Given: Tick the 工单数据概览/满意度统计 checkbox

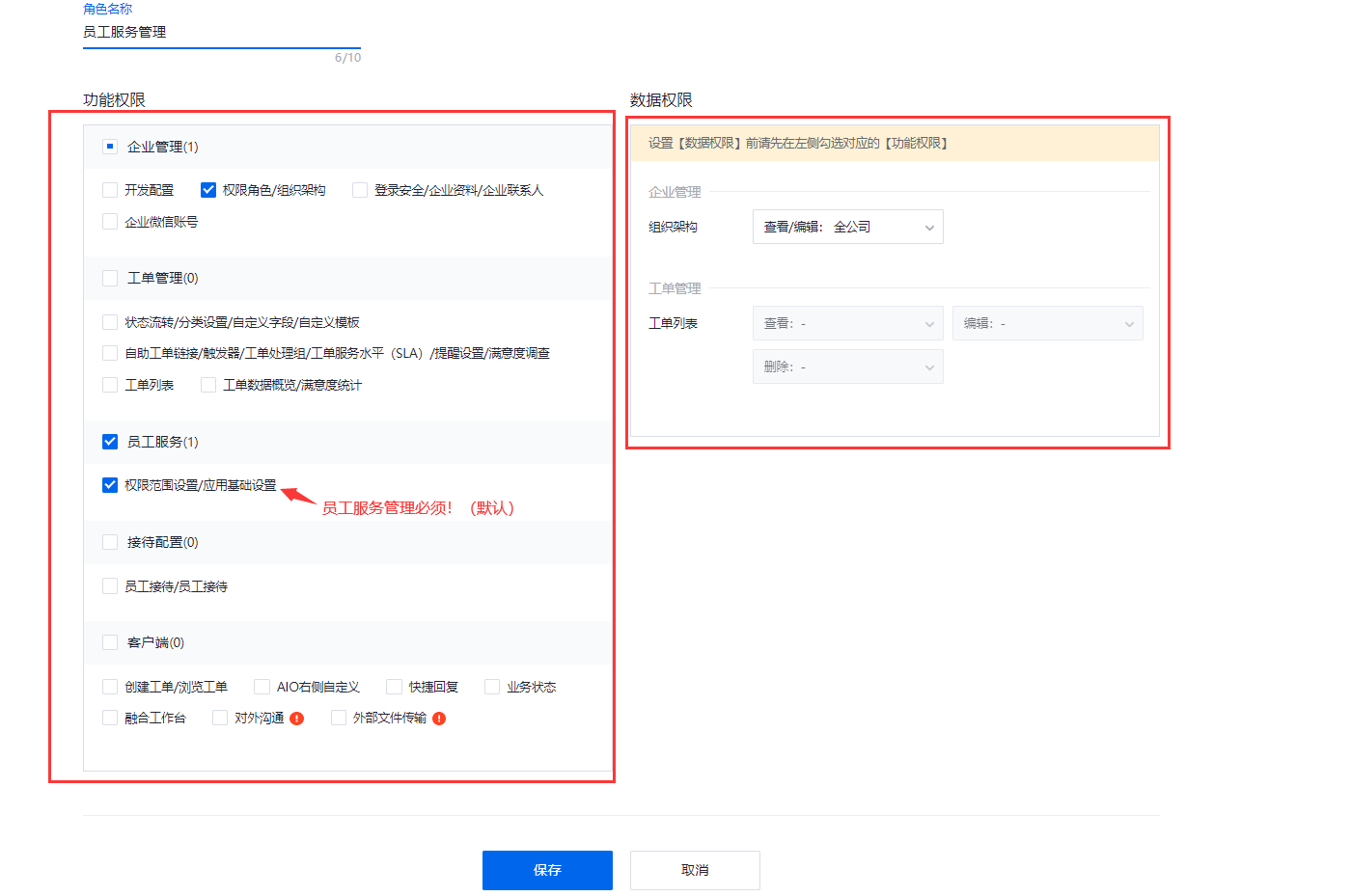Looking at the screenshot, I should pyautogui.click(x=208, y=385).
